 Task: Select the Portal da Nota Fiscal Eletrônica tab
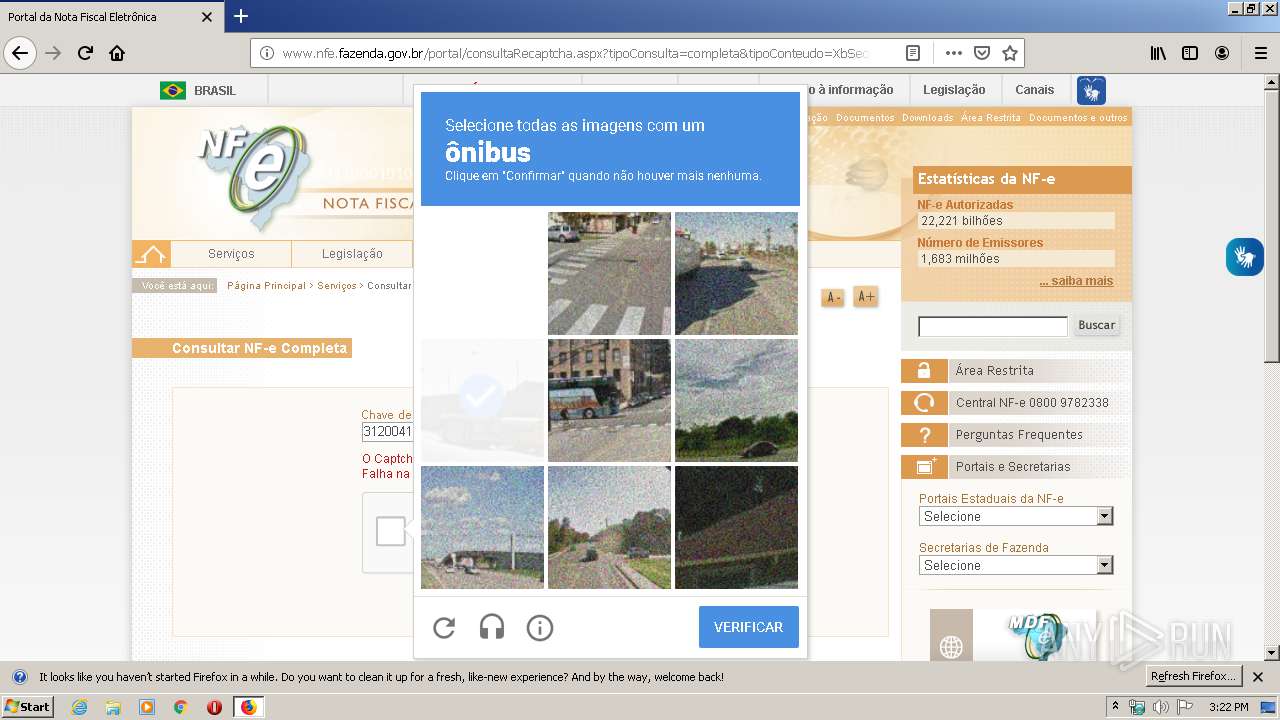coord(110,17)
